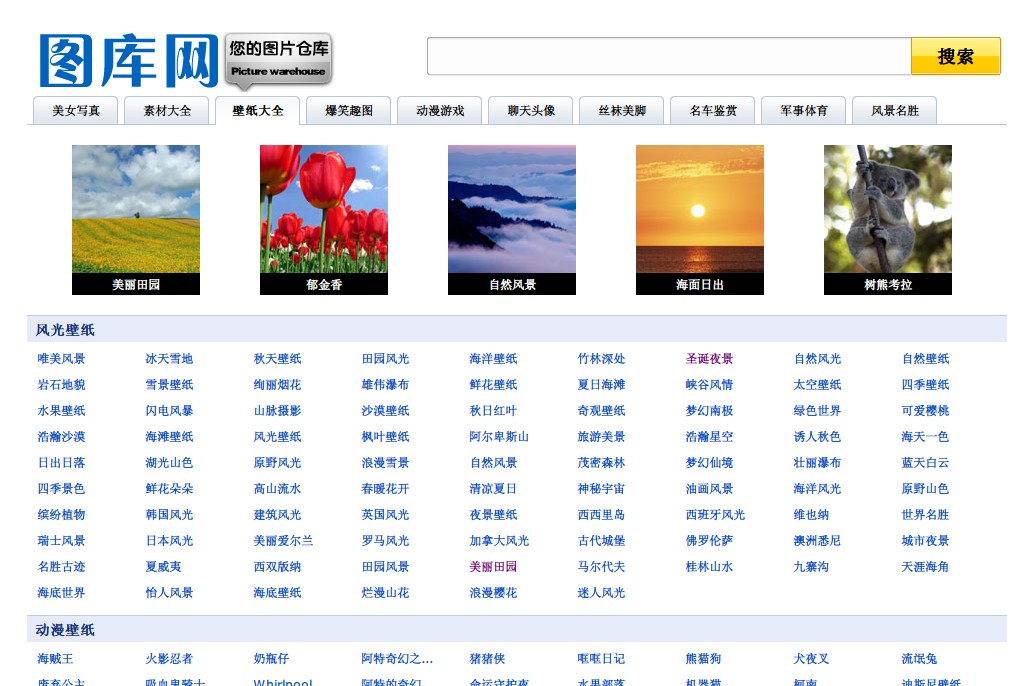
Task: Open the 春暖花开 link
Action: tap(385, 489)
